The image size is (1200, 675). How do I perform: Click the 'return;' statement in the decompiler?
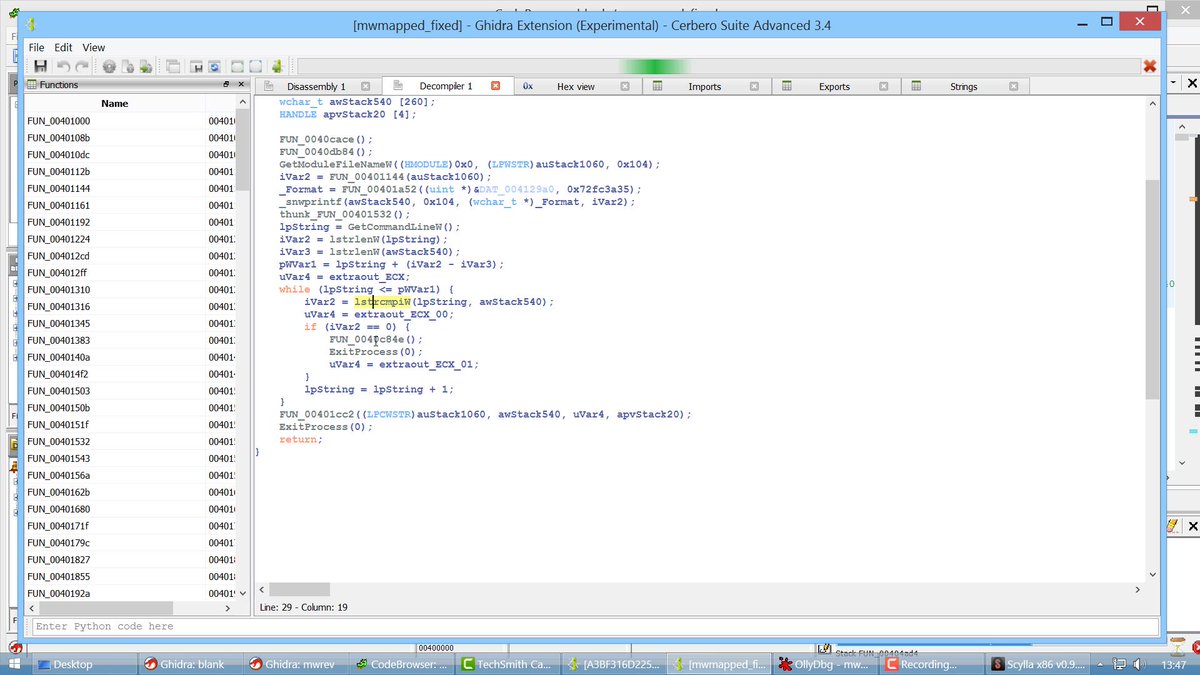pyautogui.click(x=300, y=439)
